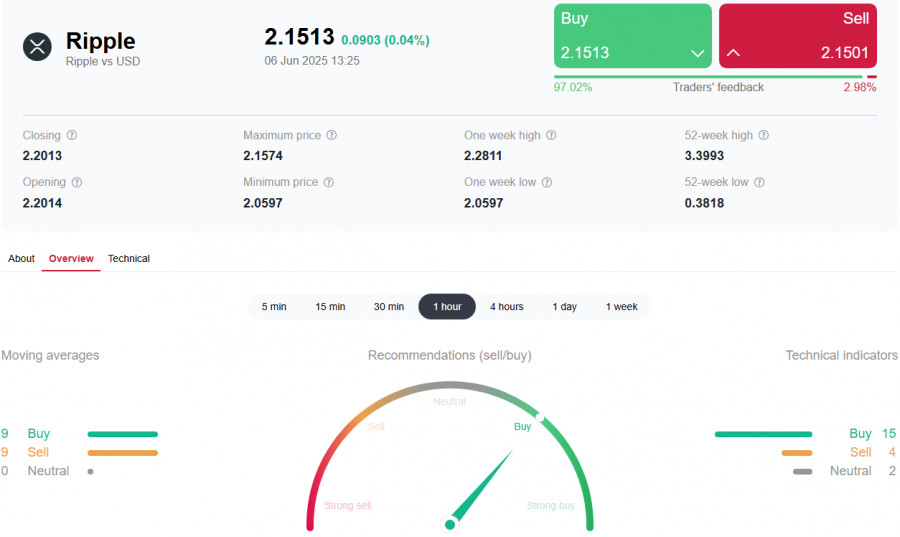Select the 15 min timeframe

pyautogui.click(x=330, y=307)
